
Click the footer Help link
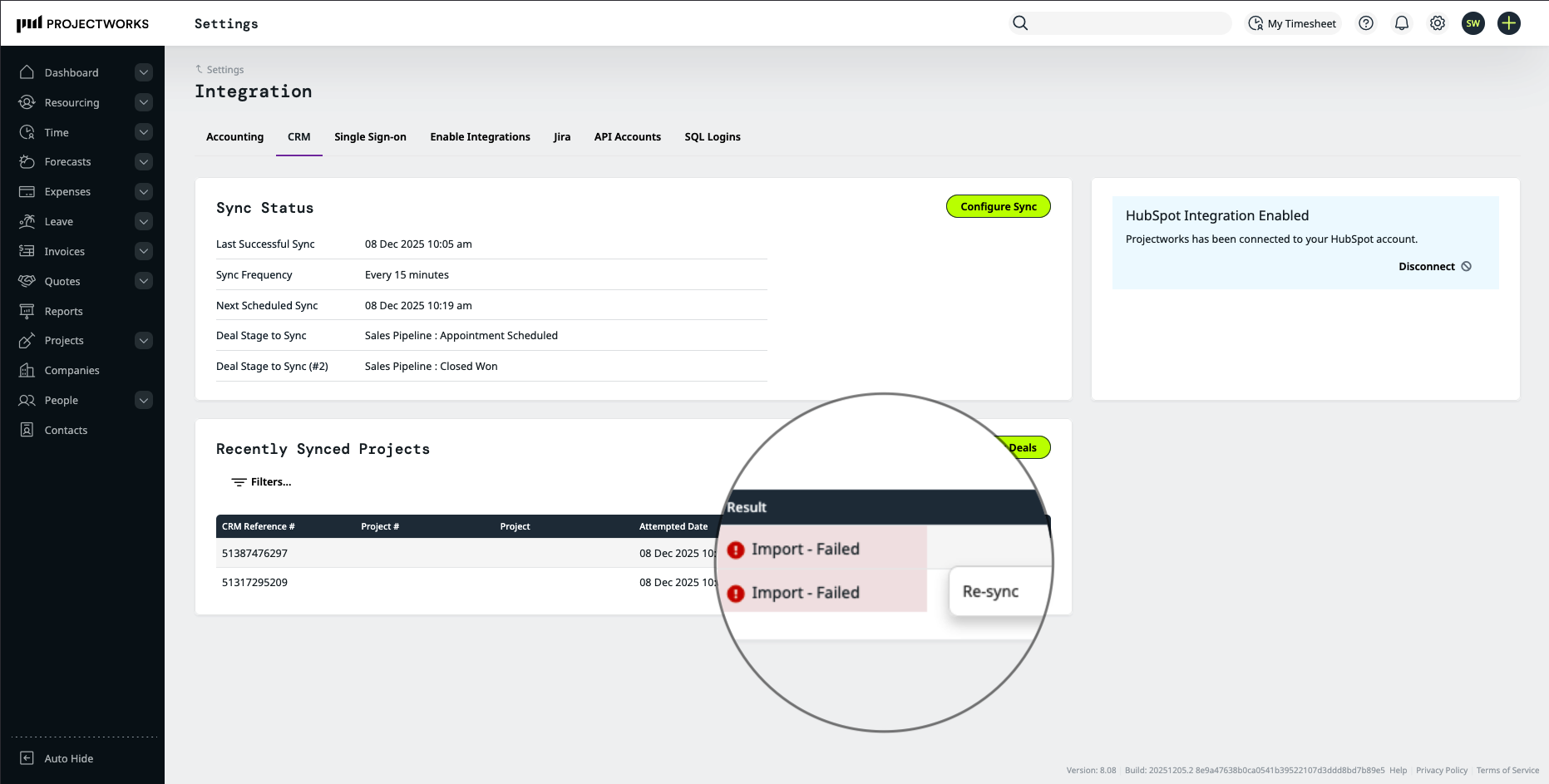click(x=1398, y=771)
